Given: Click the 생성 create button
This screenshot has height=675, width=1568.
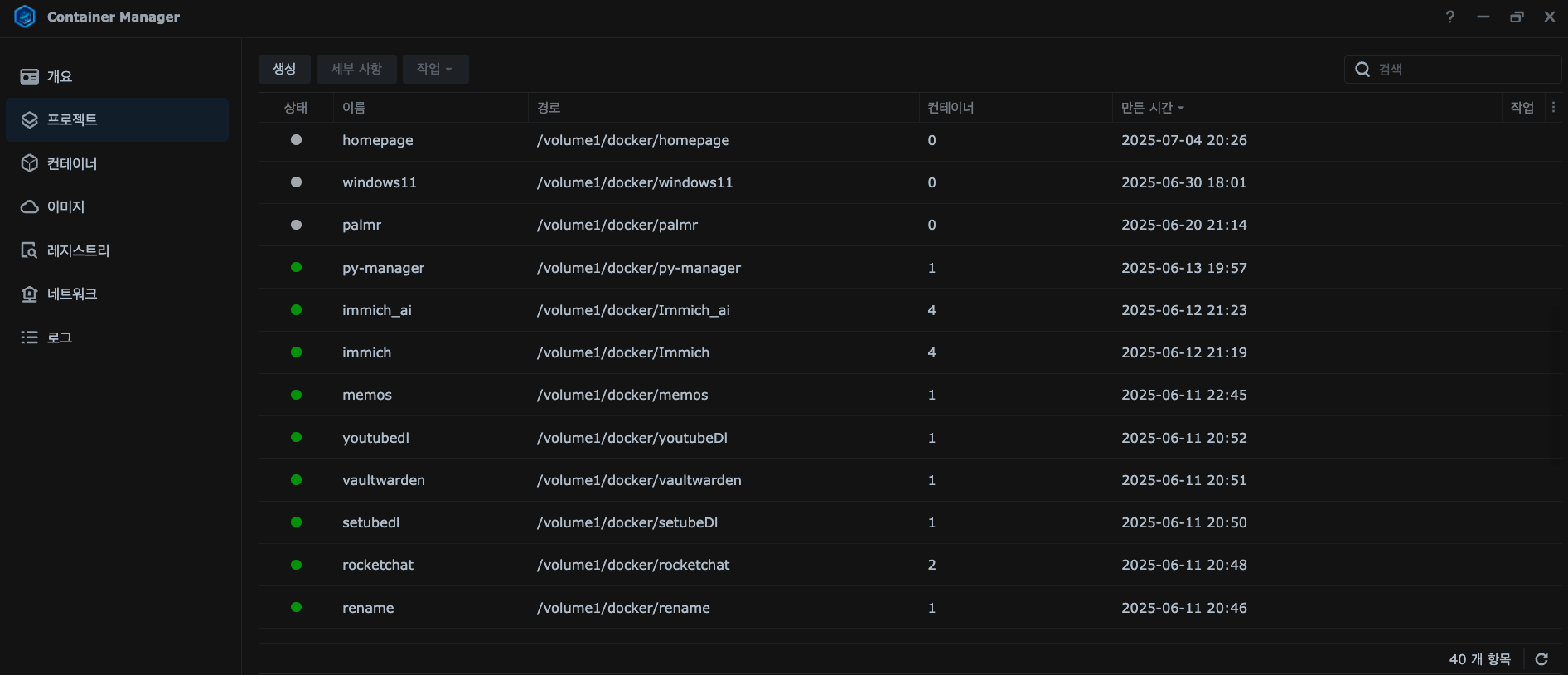Looking at the screenshot, I should [284, 69].
